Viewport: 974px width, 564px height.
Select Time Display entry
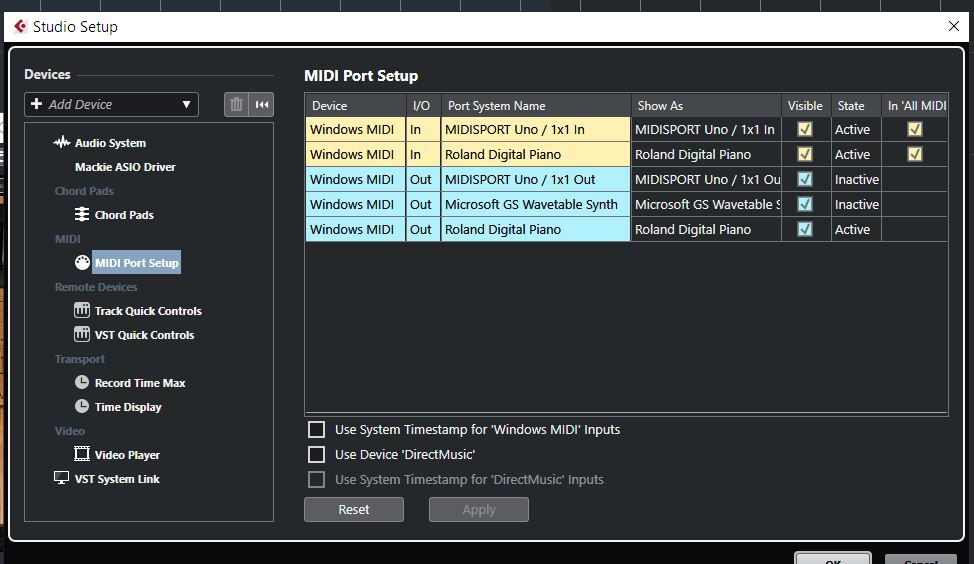128,407
